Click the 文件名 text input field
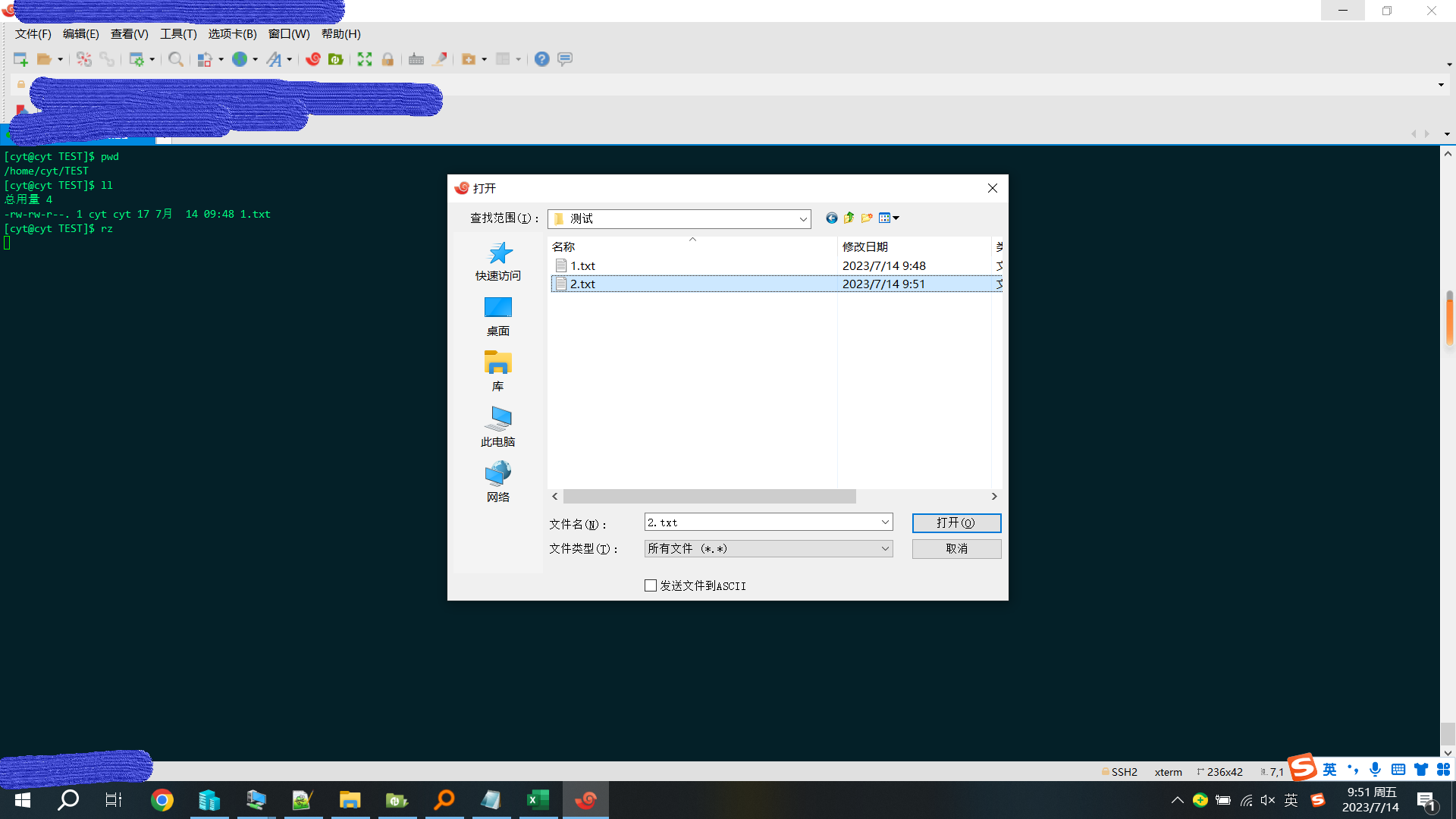 pos(761,522)
